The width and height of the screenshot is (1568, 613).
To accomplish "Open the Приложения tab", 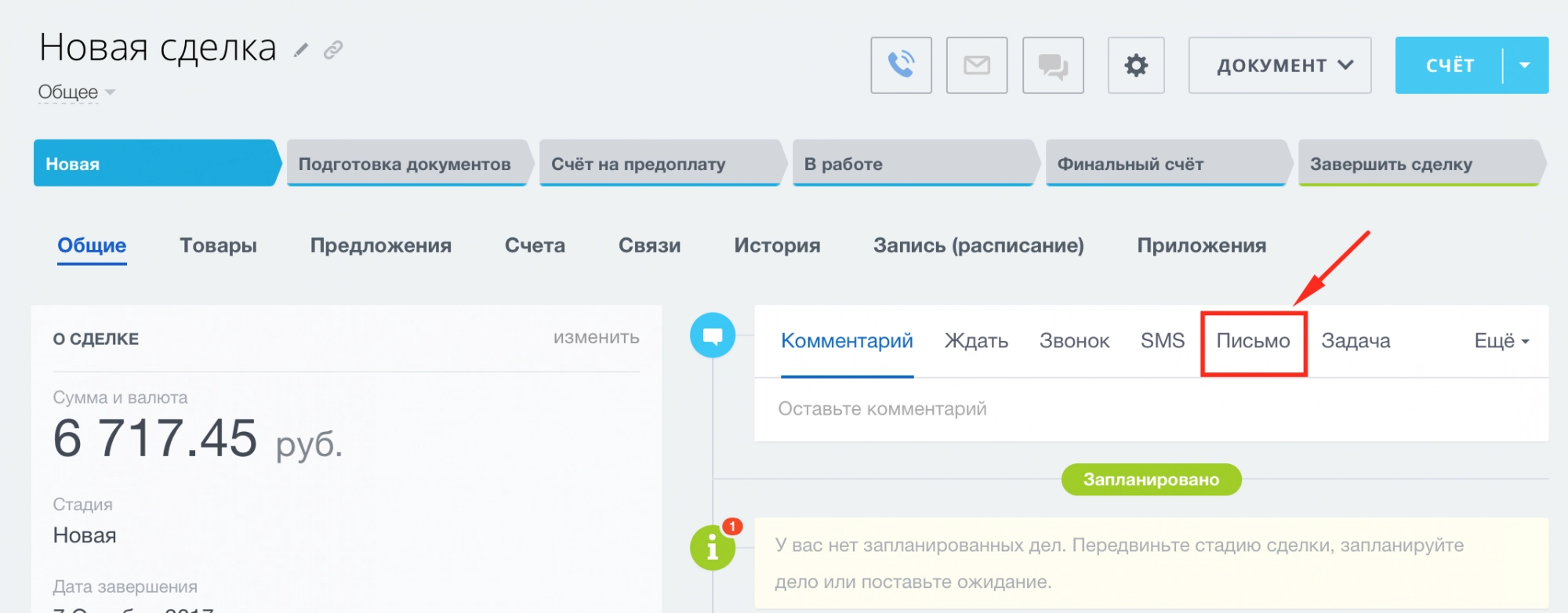I will [1201, 245].
